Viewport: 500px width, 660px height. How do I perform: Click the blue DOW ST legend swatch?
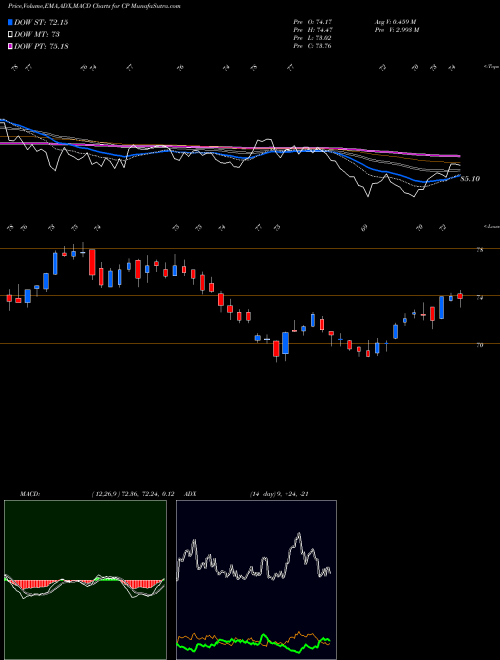click(x=11, y=22)
